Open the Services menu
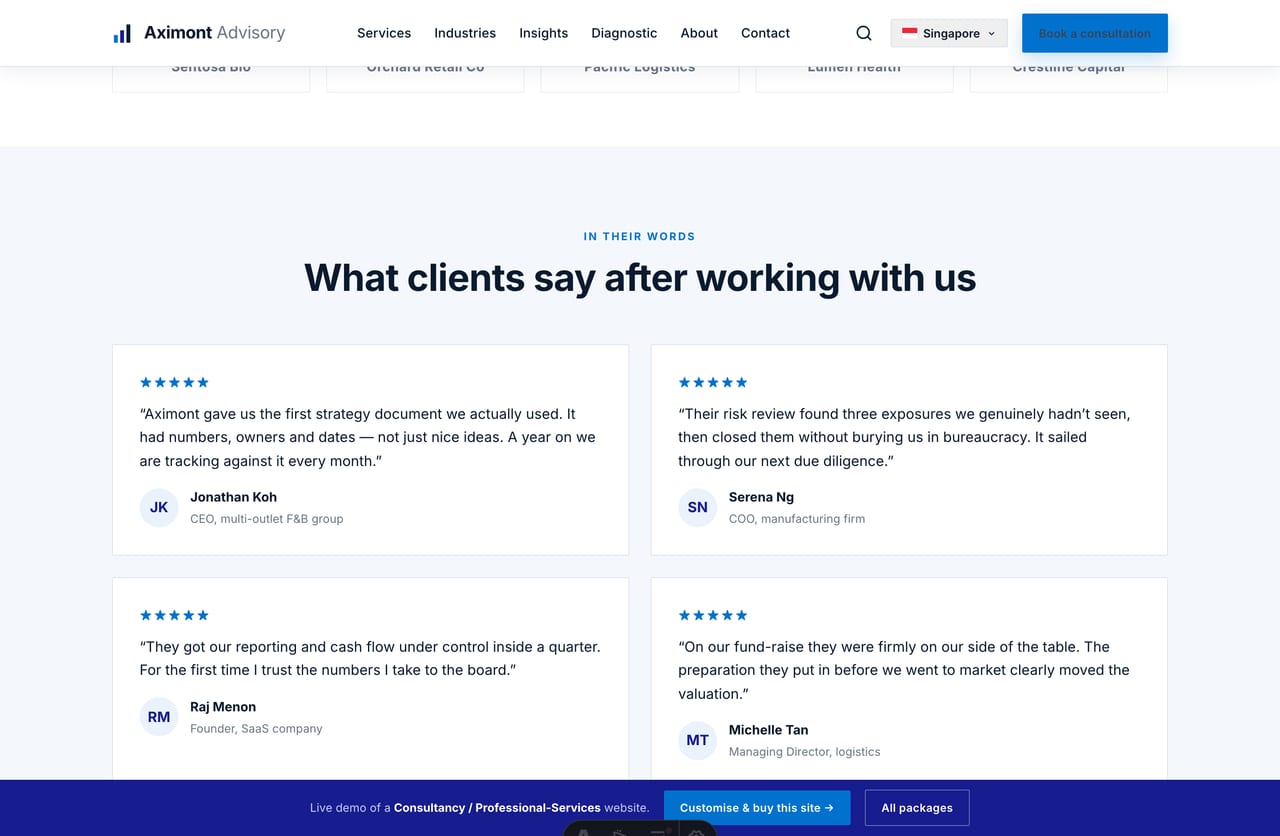This screenshot has height=836, width=1280. 384,33
